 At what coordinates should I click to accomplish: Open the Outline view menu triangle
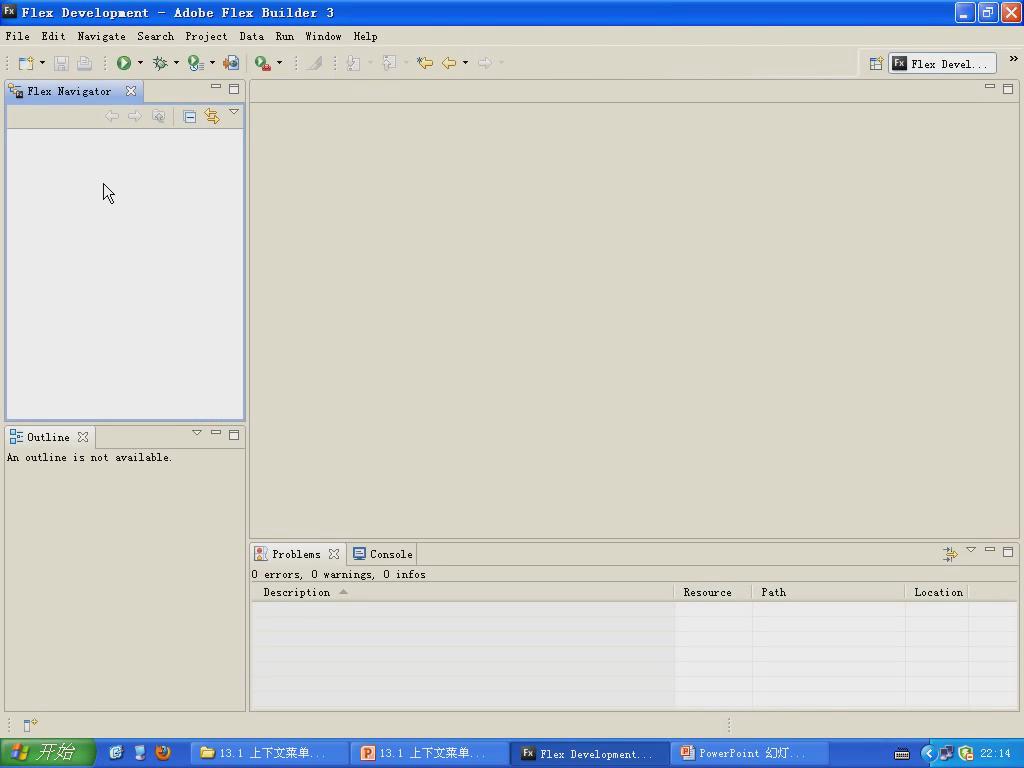pos(197,432)
